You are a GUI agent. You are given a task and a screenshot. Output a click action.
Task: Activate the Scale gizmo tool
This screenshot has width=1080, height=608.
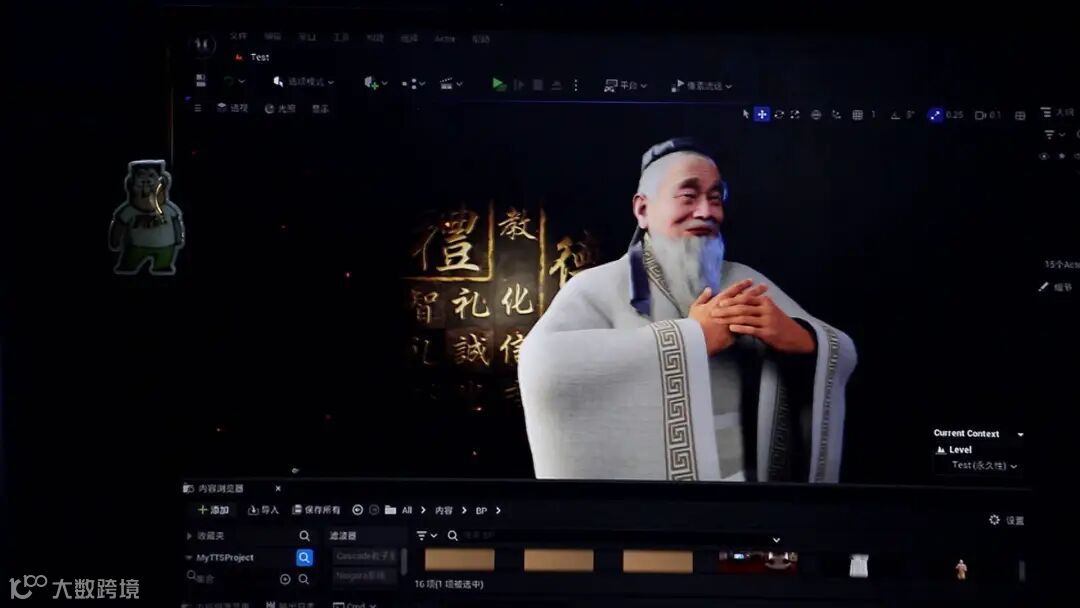795,114
